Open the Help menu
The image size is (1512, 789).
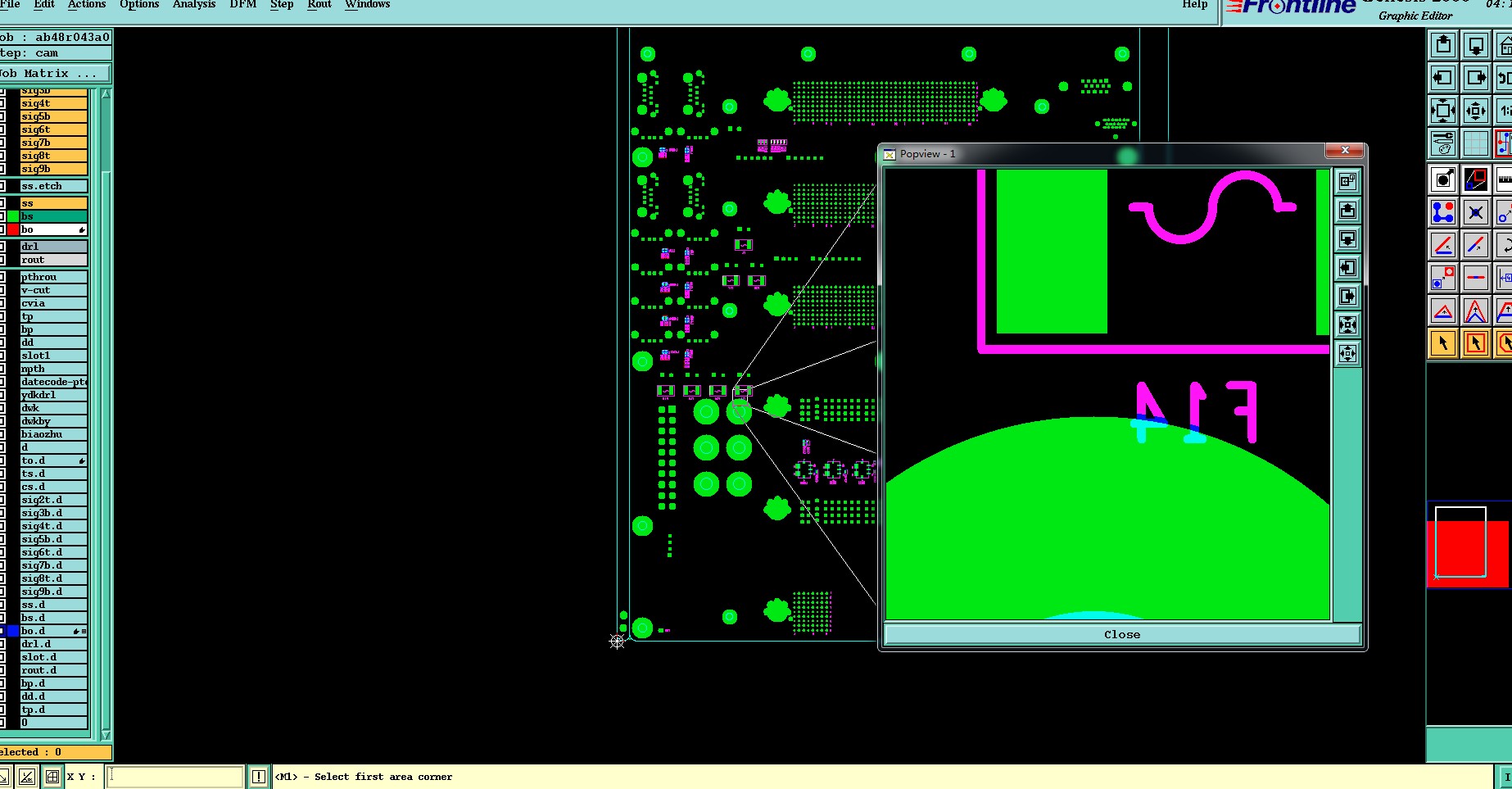(1195, 4)
